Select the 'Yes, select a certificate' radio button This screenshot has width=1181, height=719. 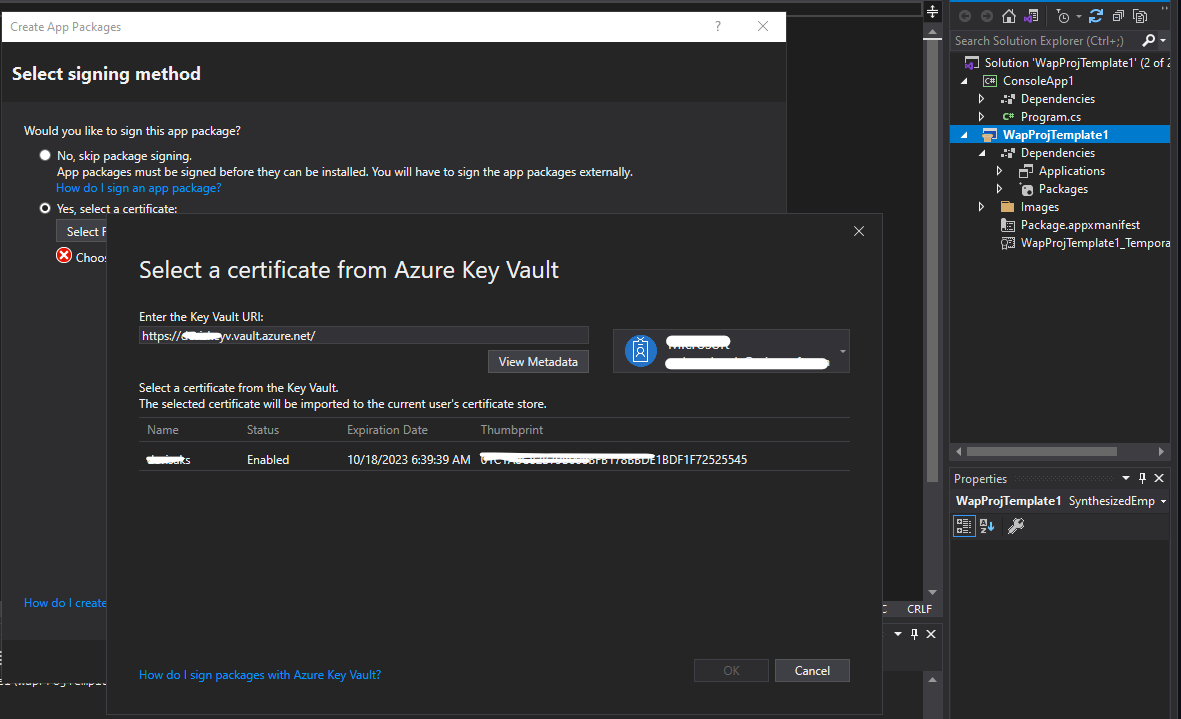(x=45, y=207)
